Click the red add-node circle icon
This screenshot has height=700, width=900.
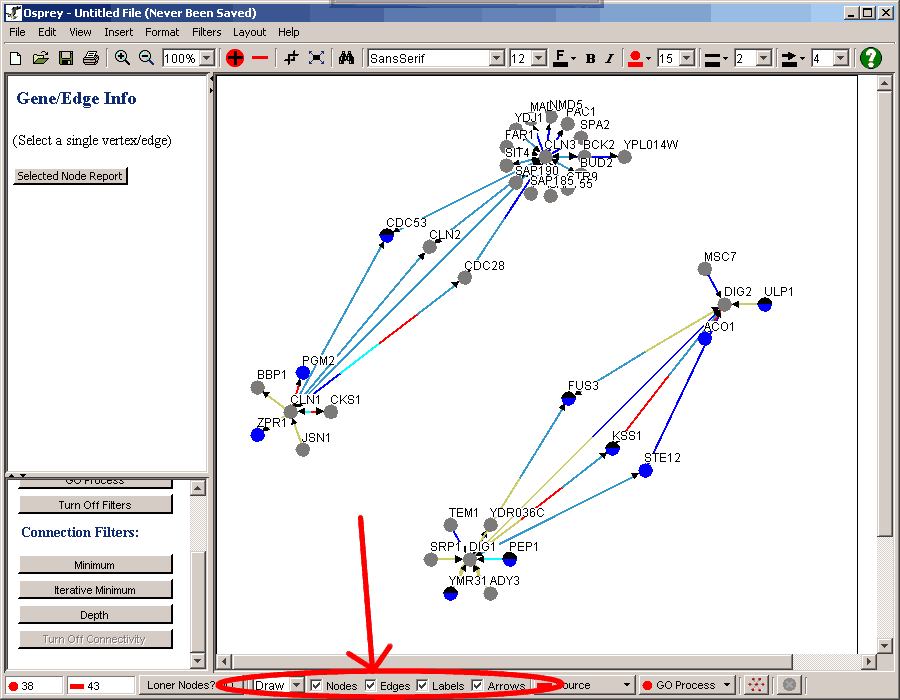click(235, 58)
